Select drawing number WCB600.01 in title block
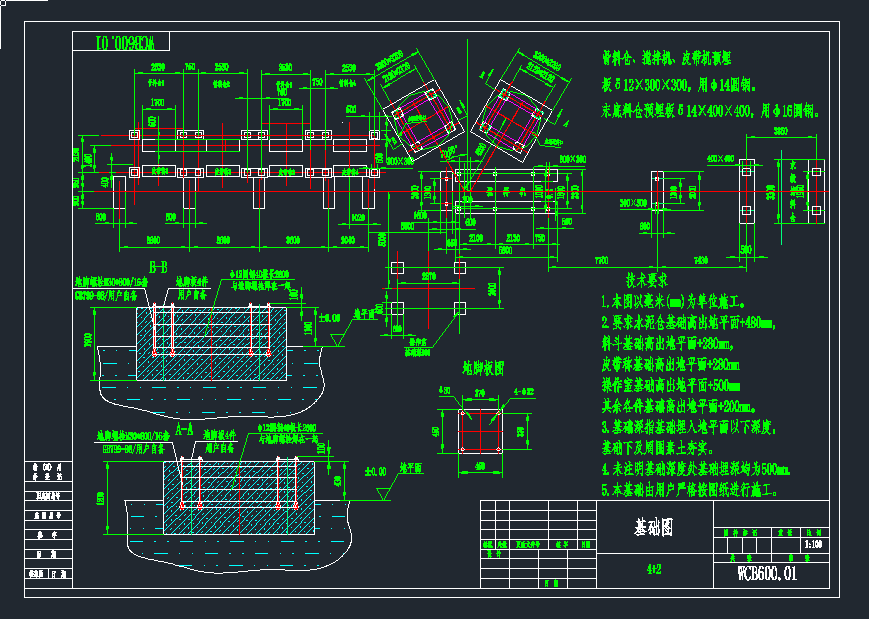This screenshot has height=619, width=869. pos(767,574)
